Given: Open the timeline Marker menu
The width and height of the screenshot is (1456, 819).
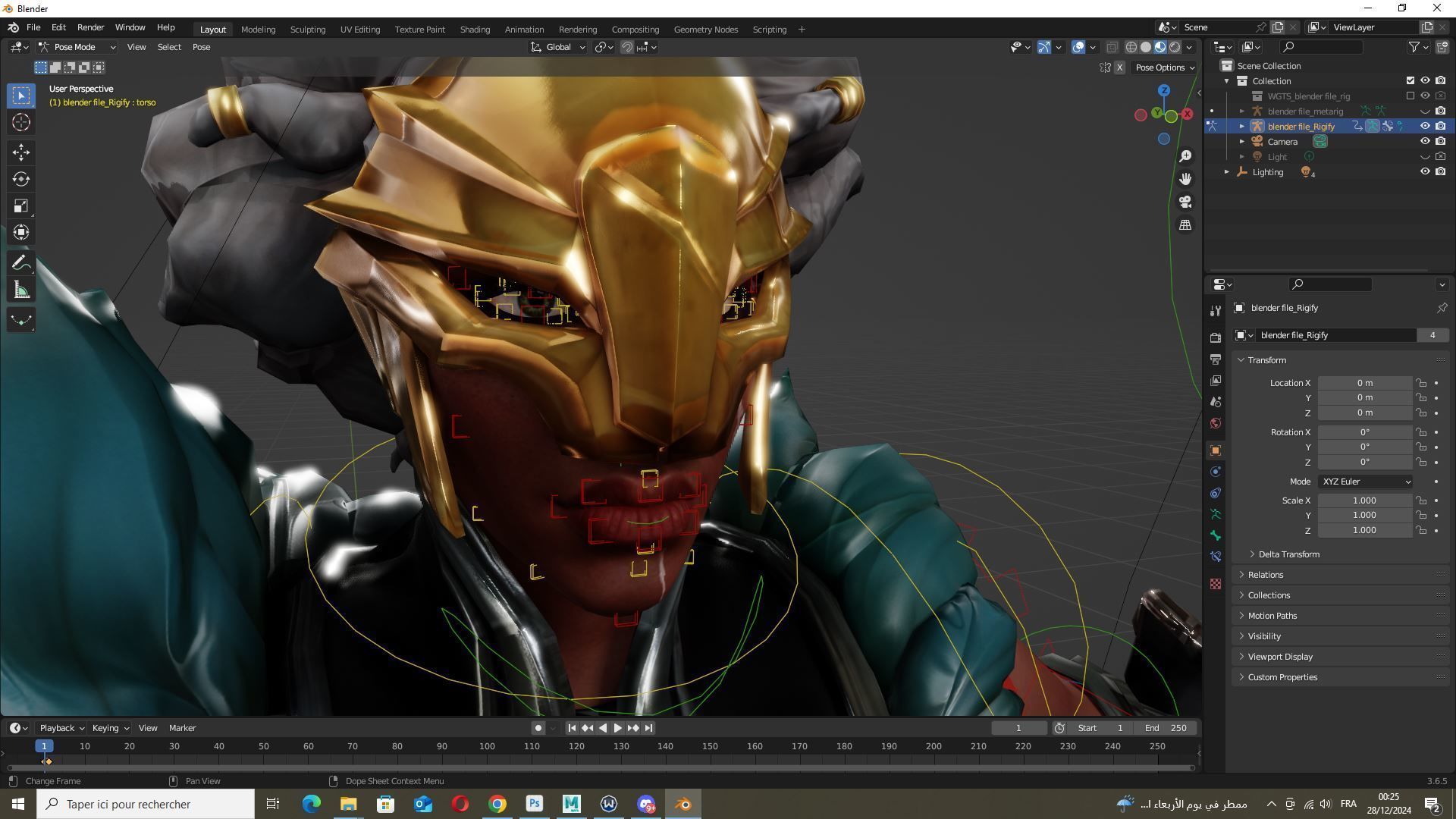Looking at the screenshot, I should [182, 728].
